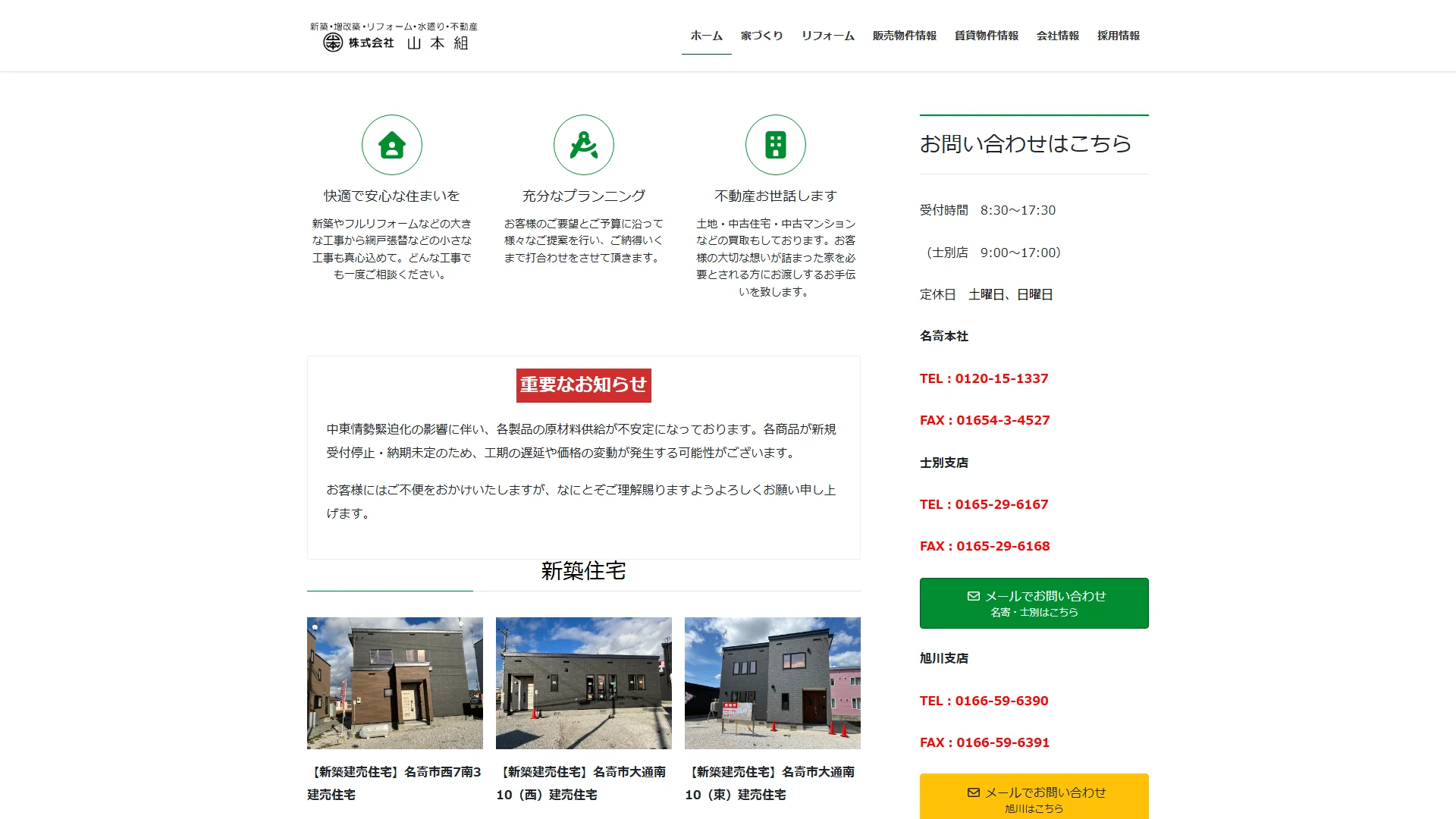
Task: Open the ホーム menu item
Action: tap(707, 36)
